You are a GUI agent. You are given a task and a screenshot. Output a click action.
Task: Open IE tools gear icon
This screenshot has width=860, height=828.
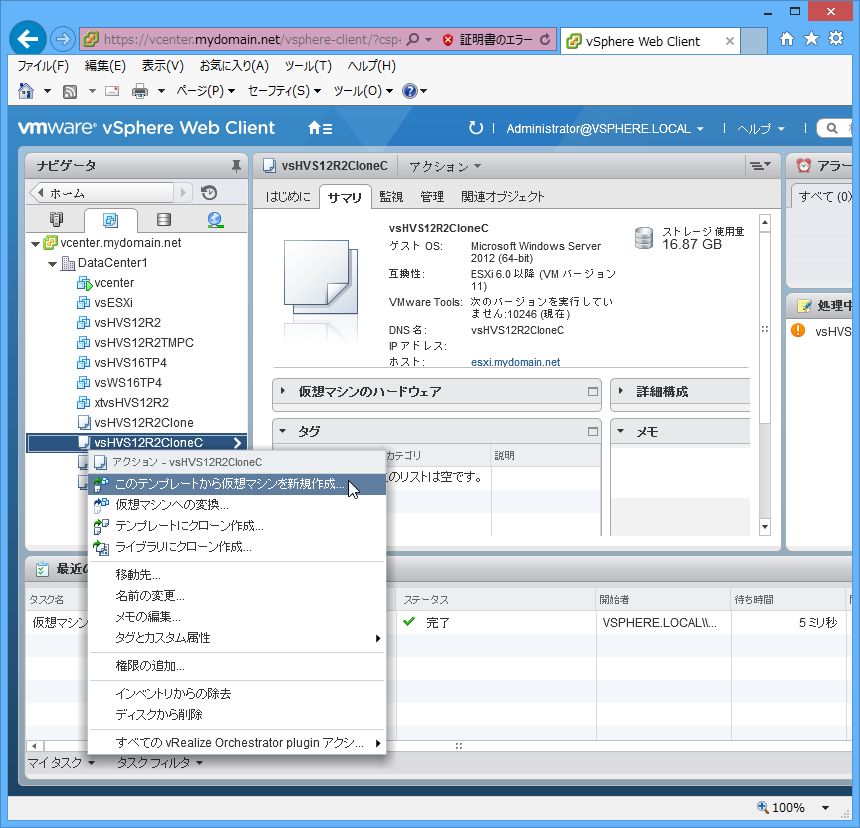coord(836,38)
